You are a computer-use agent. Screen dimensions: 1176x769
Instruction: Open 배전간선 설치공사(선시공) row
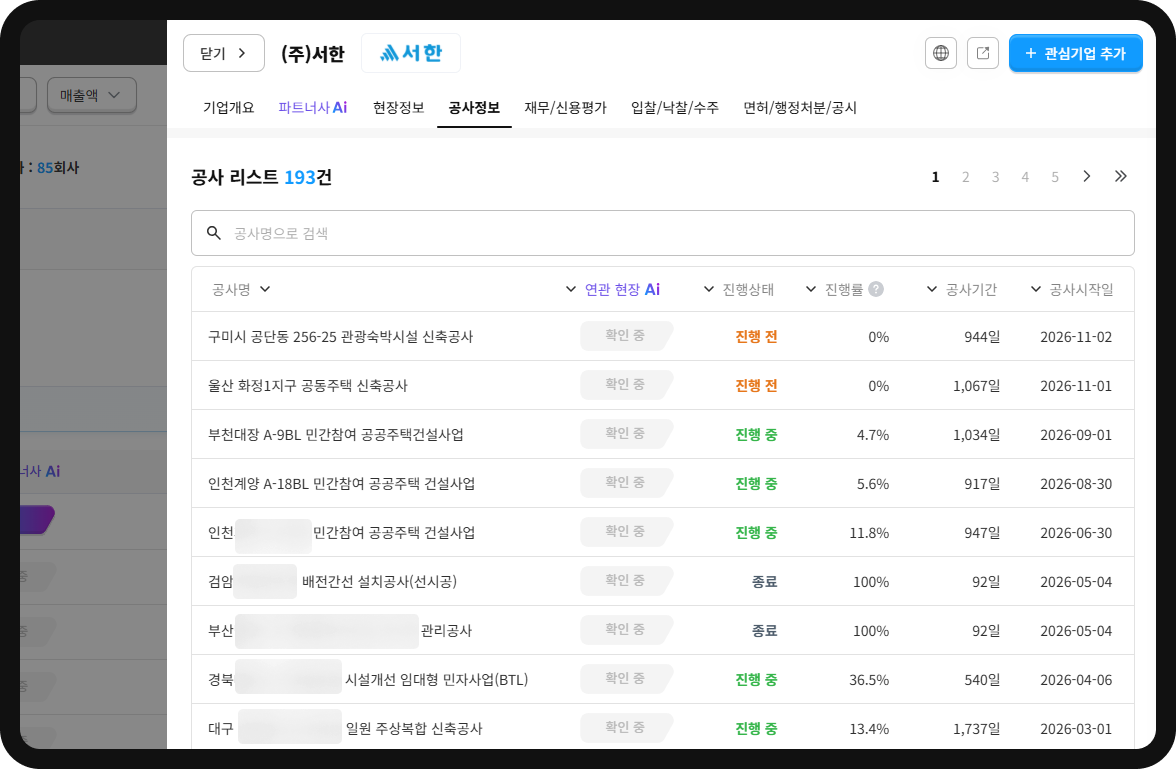point(662,581)
